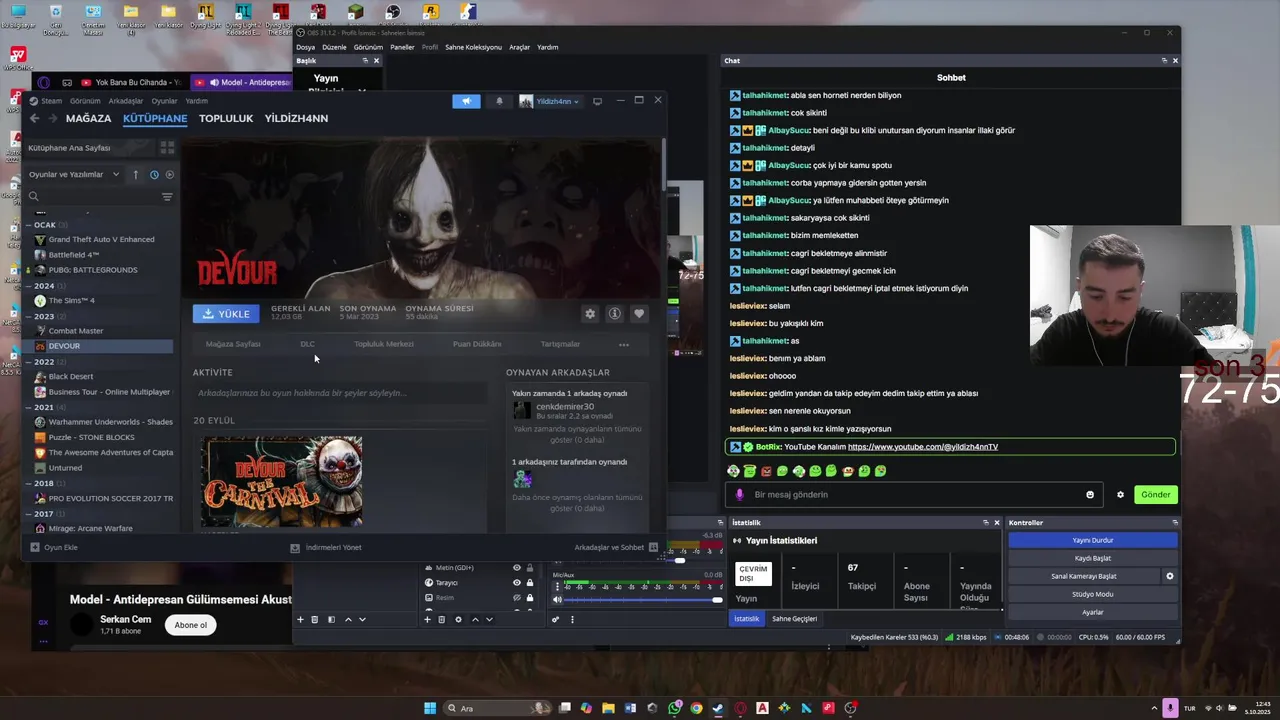The image size is (1280, 720).
Task: Open YouTube channel link in chat
Action: 922,447
